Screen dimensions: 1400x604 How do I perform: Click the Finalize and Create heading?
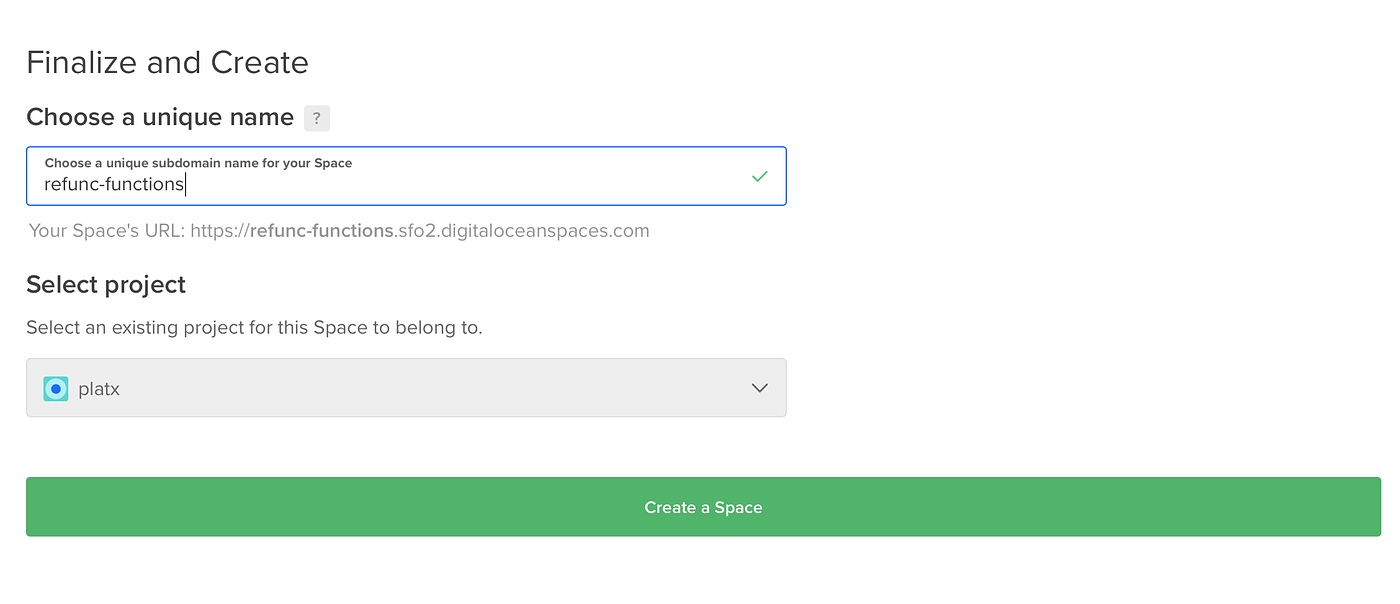click(x=167, y=62)
